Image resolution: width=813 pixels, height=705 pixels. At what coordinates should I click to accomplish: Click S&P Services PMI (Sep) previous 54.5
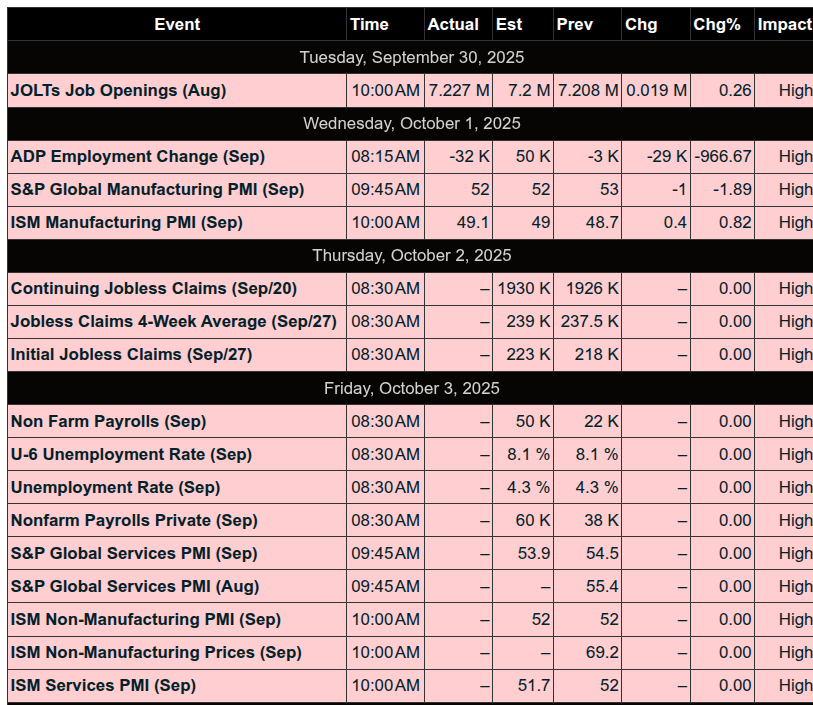602,554
